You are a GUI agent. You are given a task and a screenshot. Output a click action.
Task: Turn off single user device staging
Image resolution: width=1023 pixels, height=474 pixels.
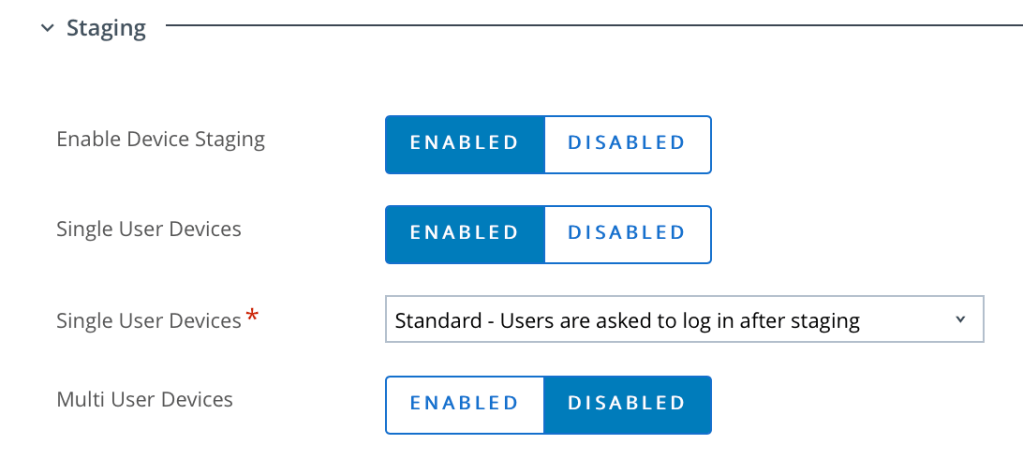point(627,233)
